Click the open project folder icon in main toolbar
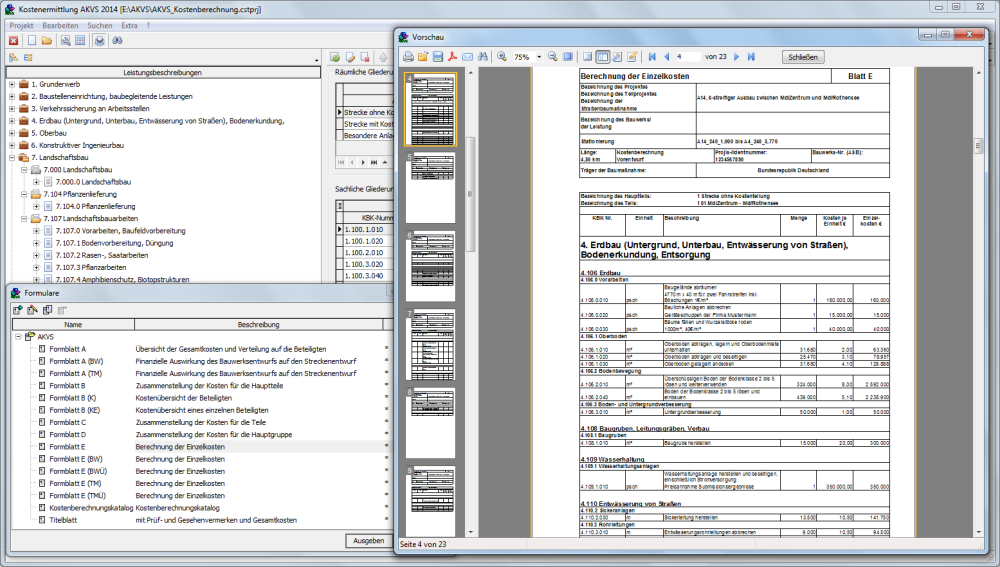This screenshot has width=1000, height=567. tap(47, 40)
